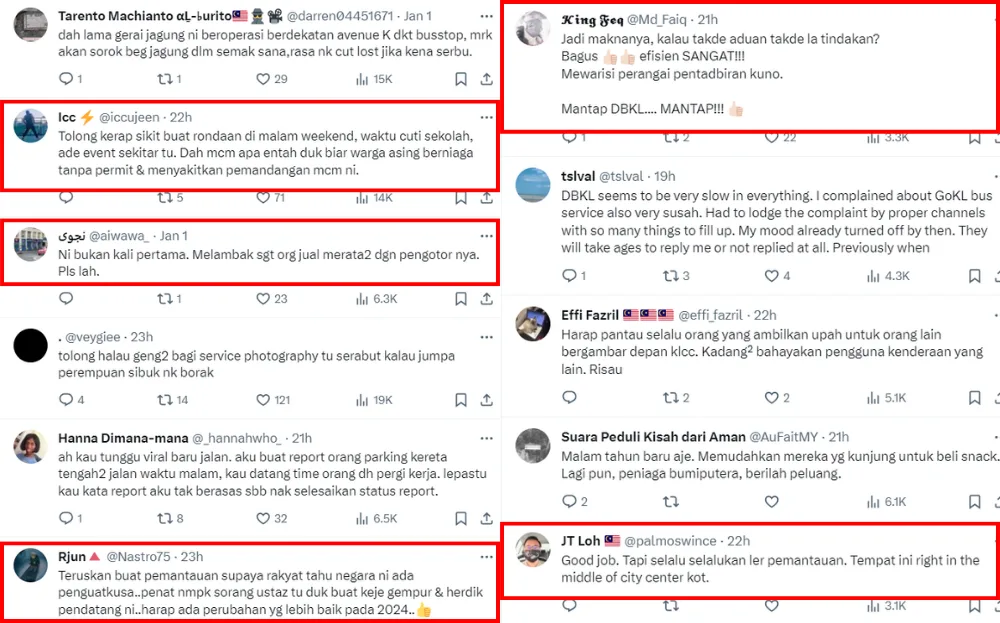The width and height of the screenshot is (1000, 623).
Task: Repost Effi Fazril's tweet
Action: tap(670, 398)
